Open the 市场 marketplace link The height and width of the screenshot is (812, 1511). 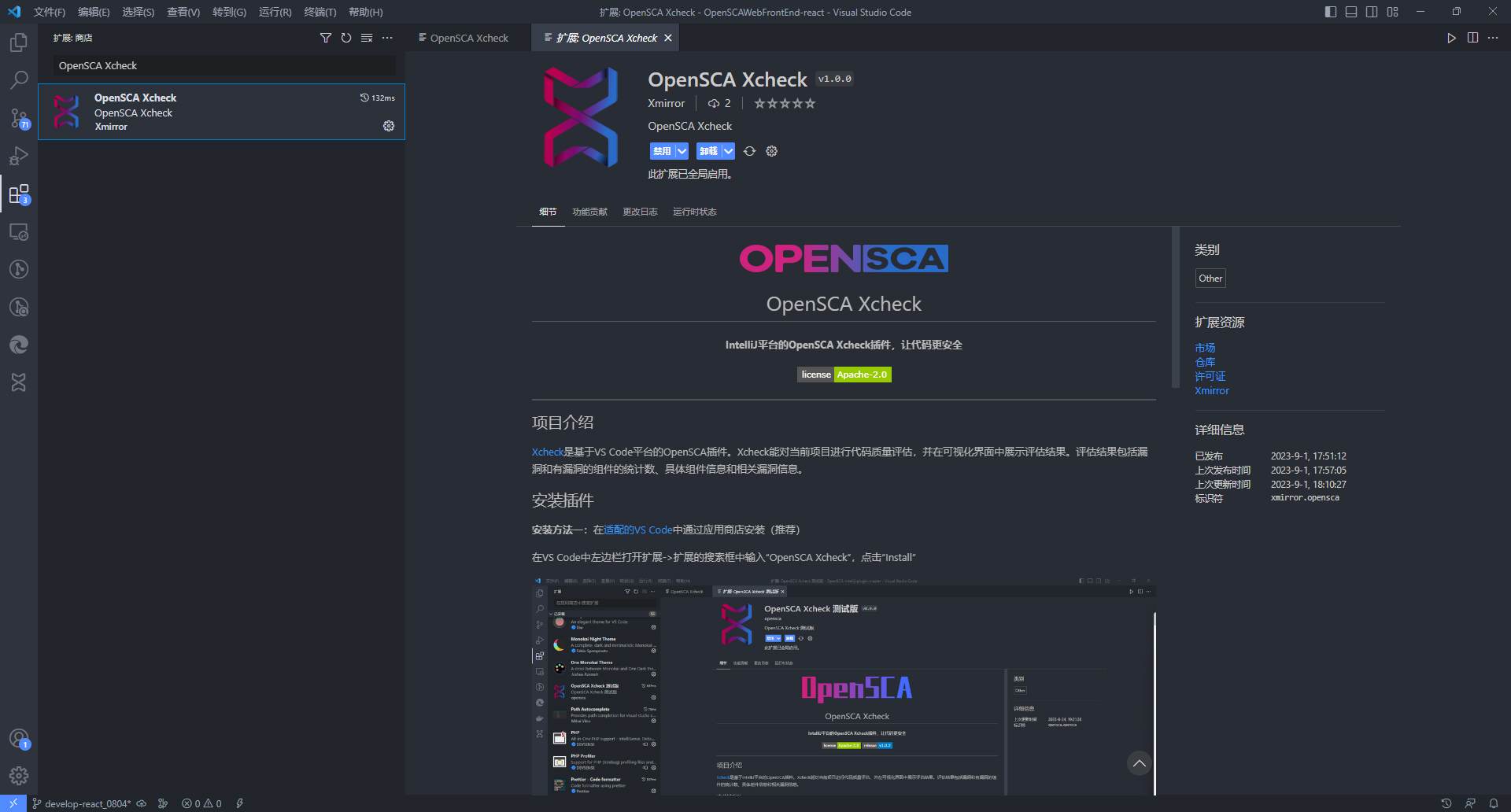coord(1205,348)
